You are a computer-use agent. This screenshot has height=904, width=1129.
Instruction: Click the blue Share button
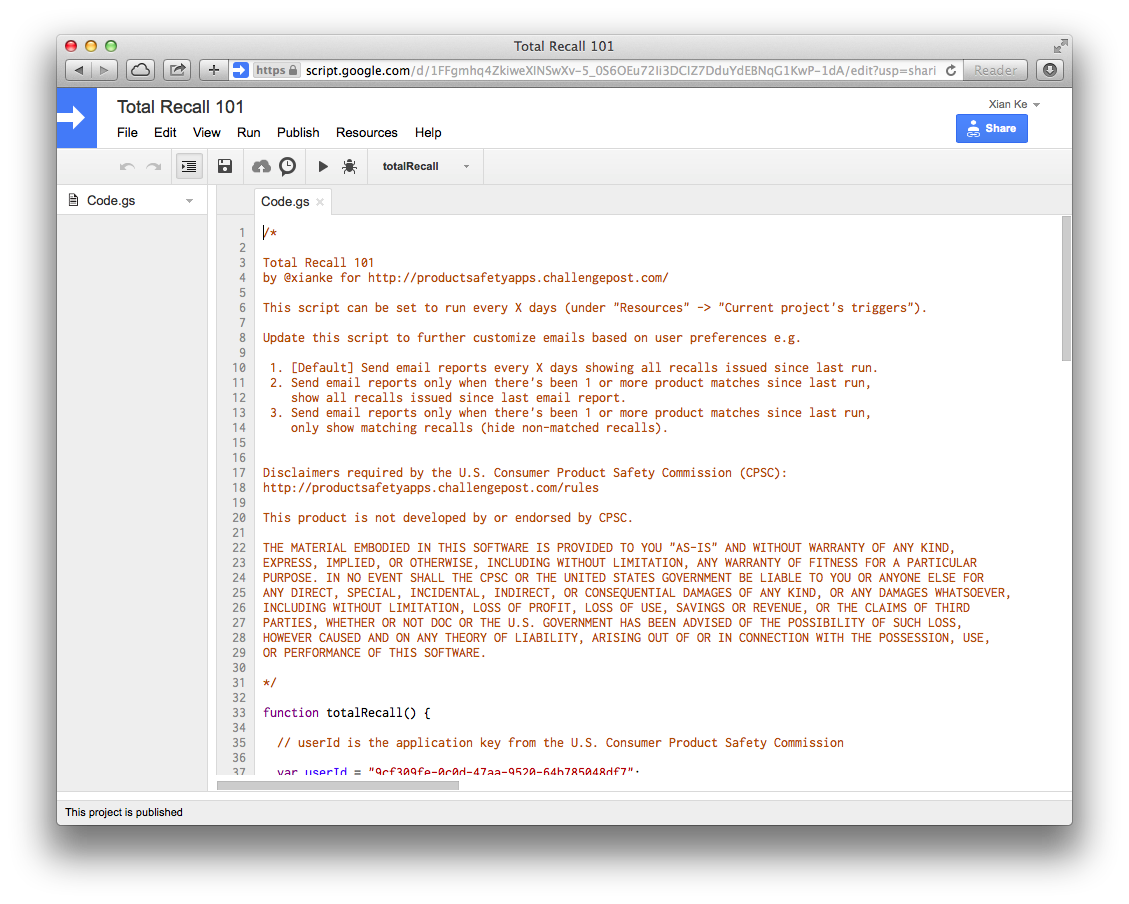tap(991, 129)
